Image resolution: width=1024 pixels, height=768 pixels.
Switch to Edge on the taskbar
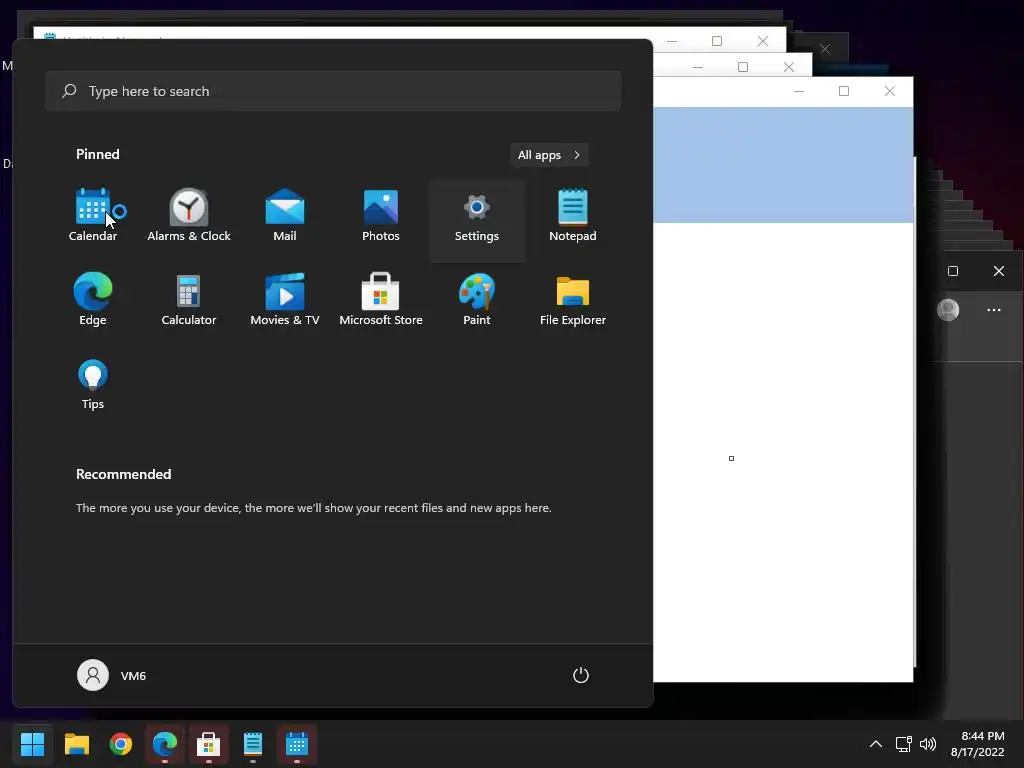pyautogui.click(x=165, y=744)
